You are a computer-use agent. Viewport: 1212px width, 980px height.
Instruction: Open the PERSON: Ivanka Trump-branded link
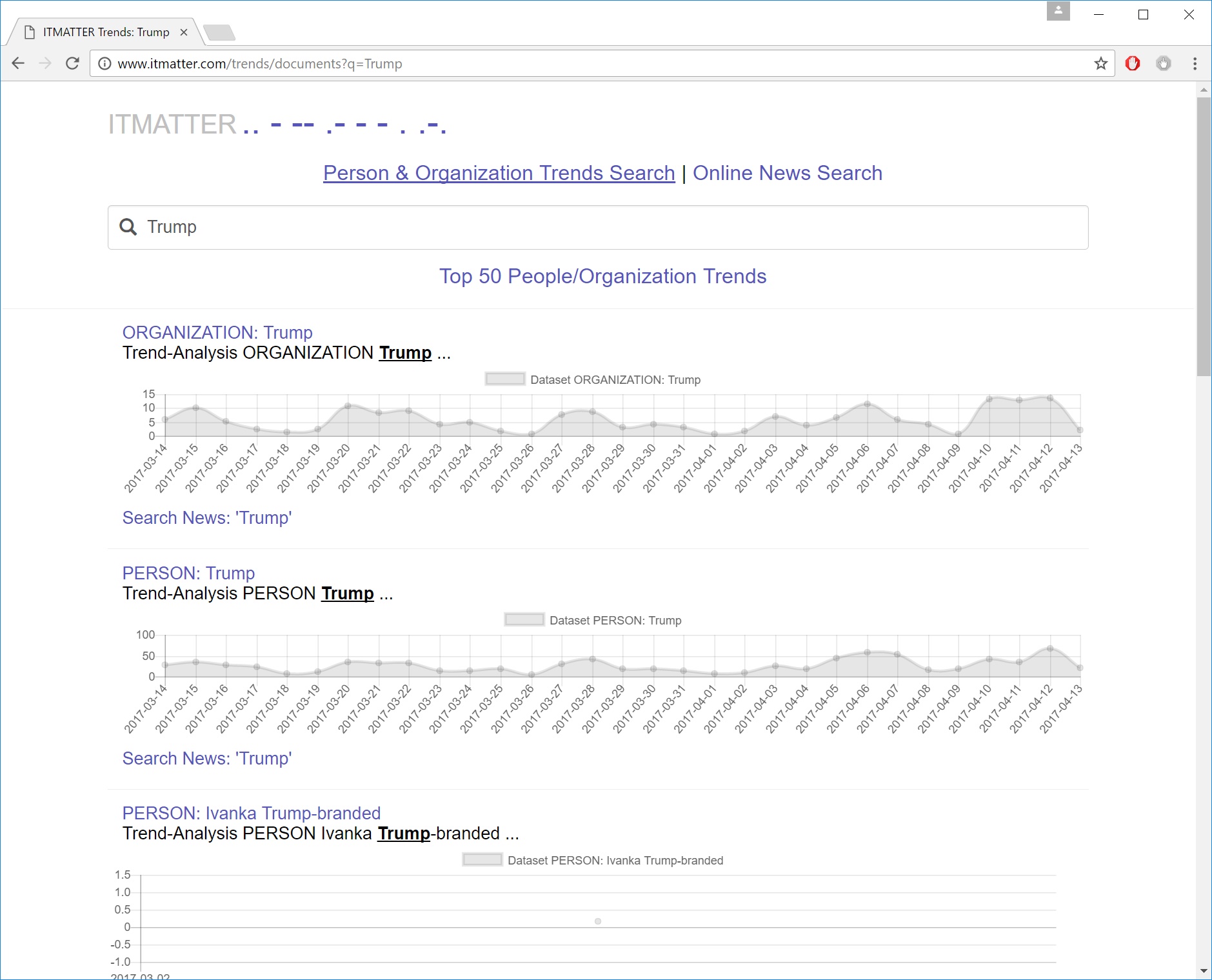[252, 813]
